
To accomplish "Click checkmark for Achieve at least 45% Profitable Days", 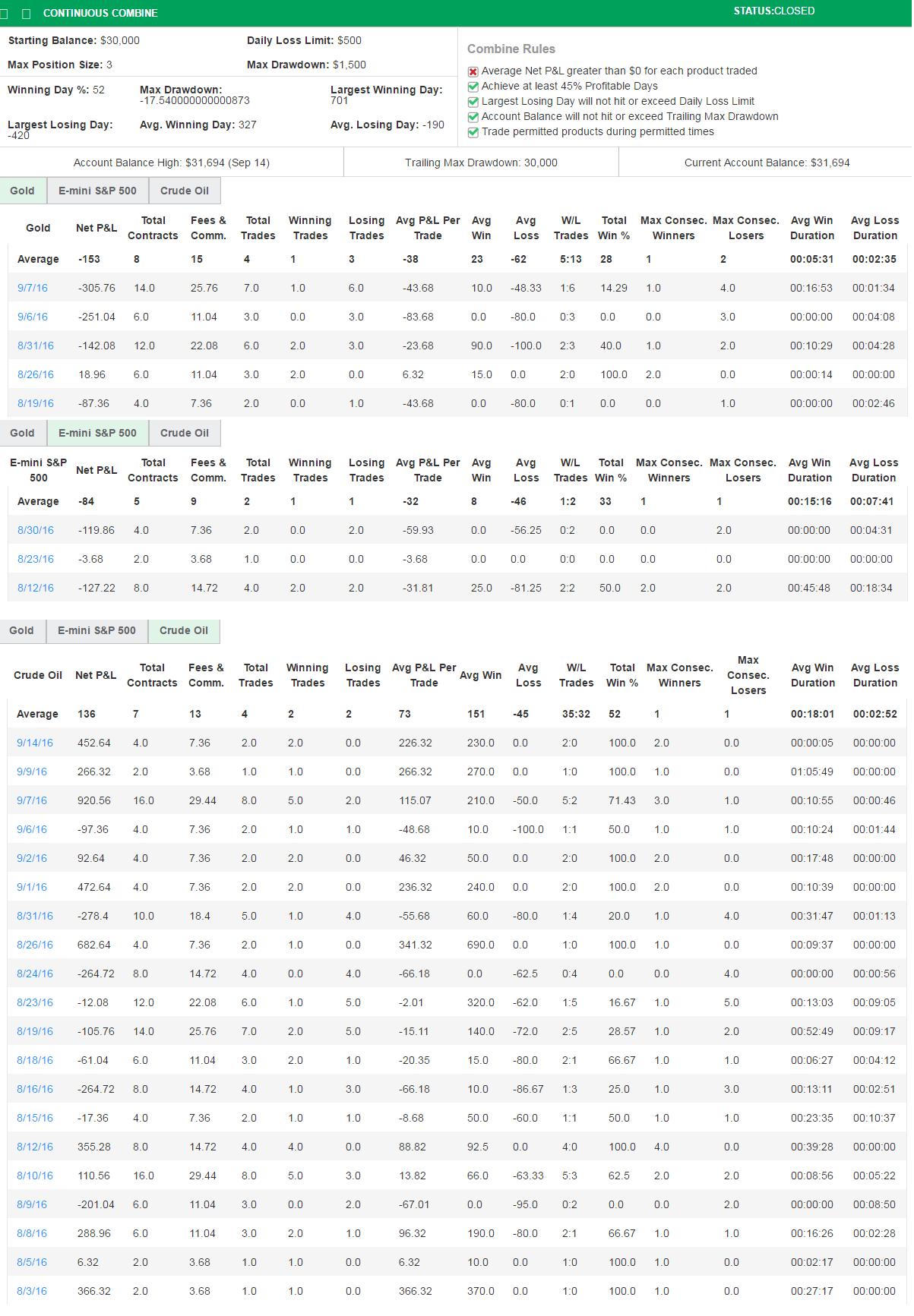I will 473,87.
